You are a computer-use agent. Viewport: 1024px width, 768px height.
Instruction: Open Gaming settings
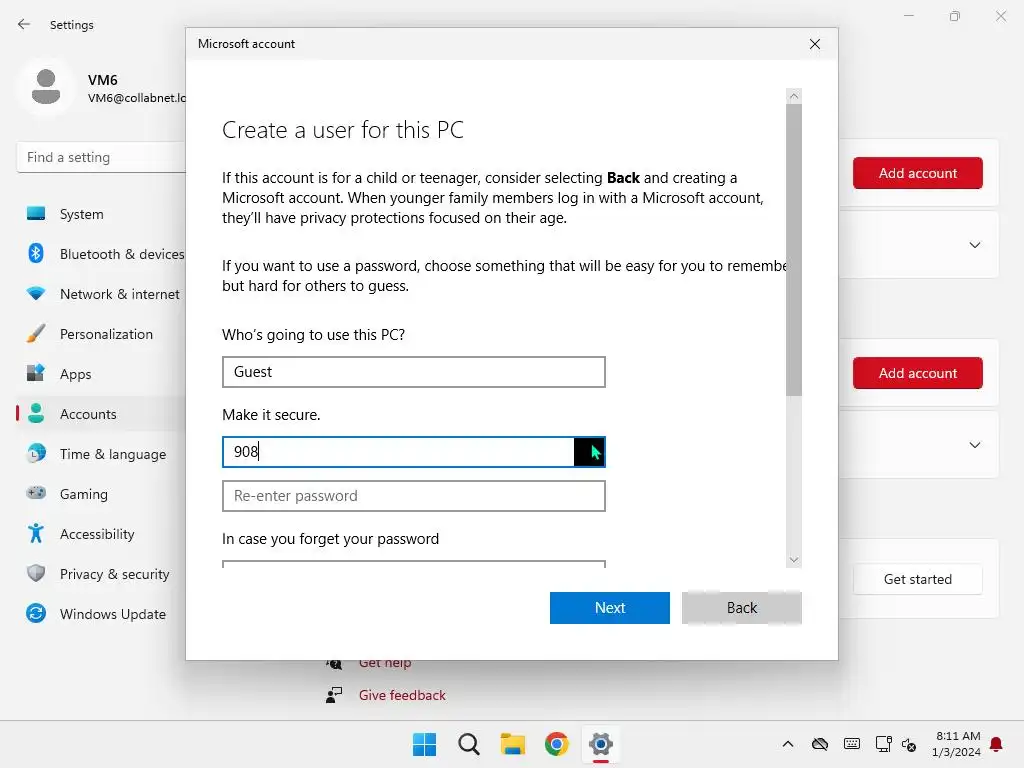coord(84,494)
